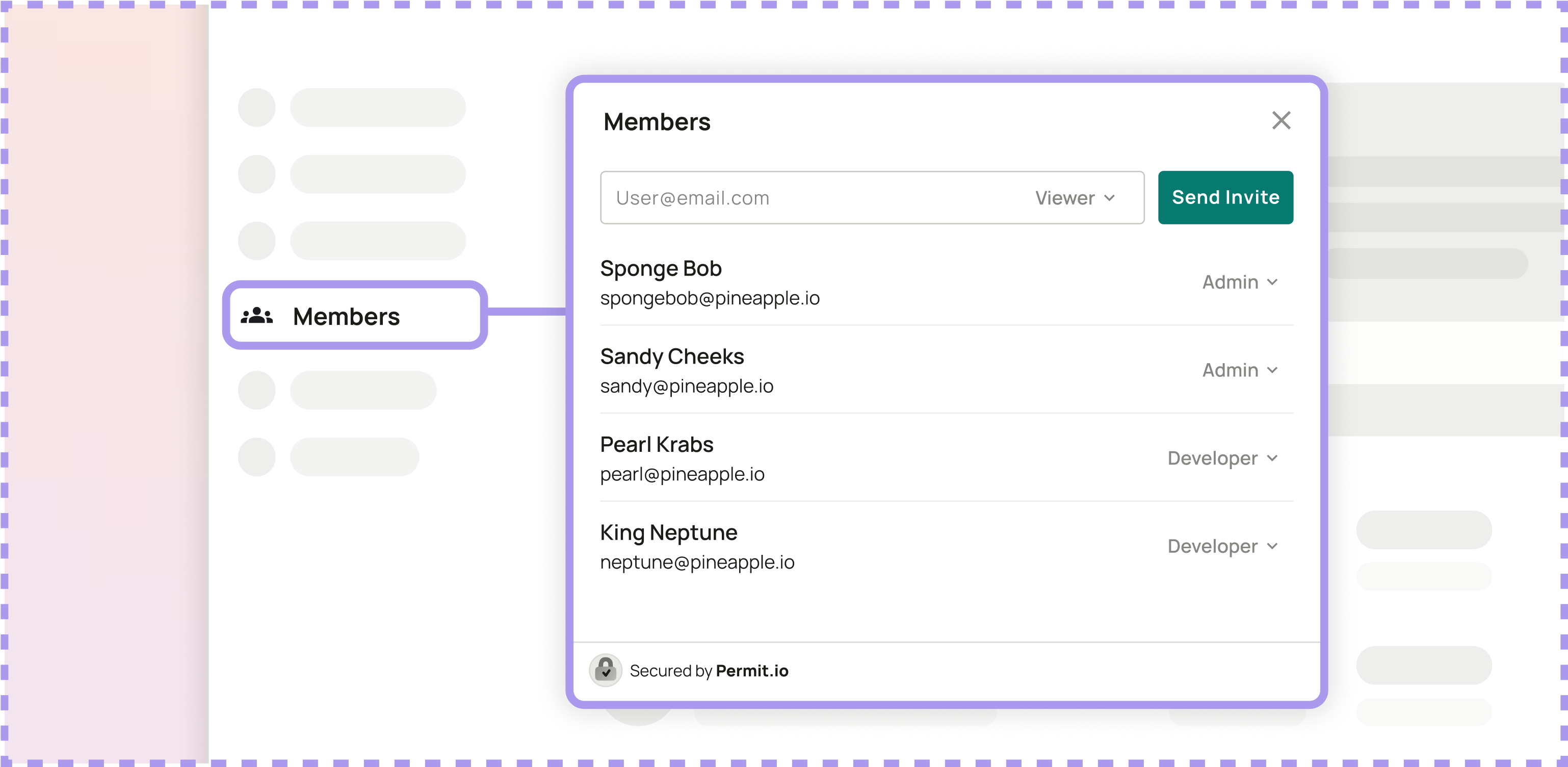The width and height of the screenshot is (1568, 767).
Task: Click neptune@pineapple.io email text
Action: [x=697, y=562]
